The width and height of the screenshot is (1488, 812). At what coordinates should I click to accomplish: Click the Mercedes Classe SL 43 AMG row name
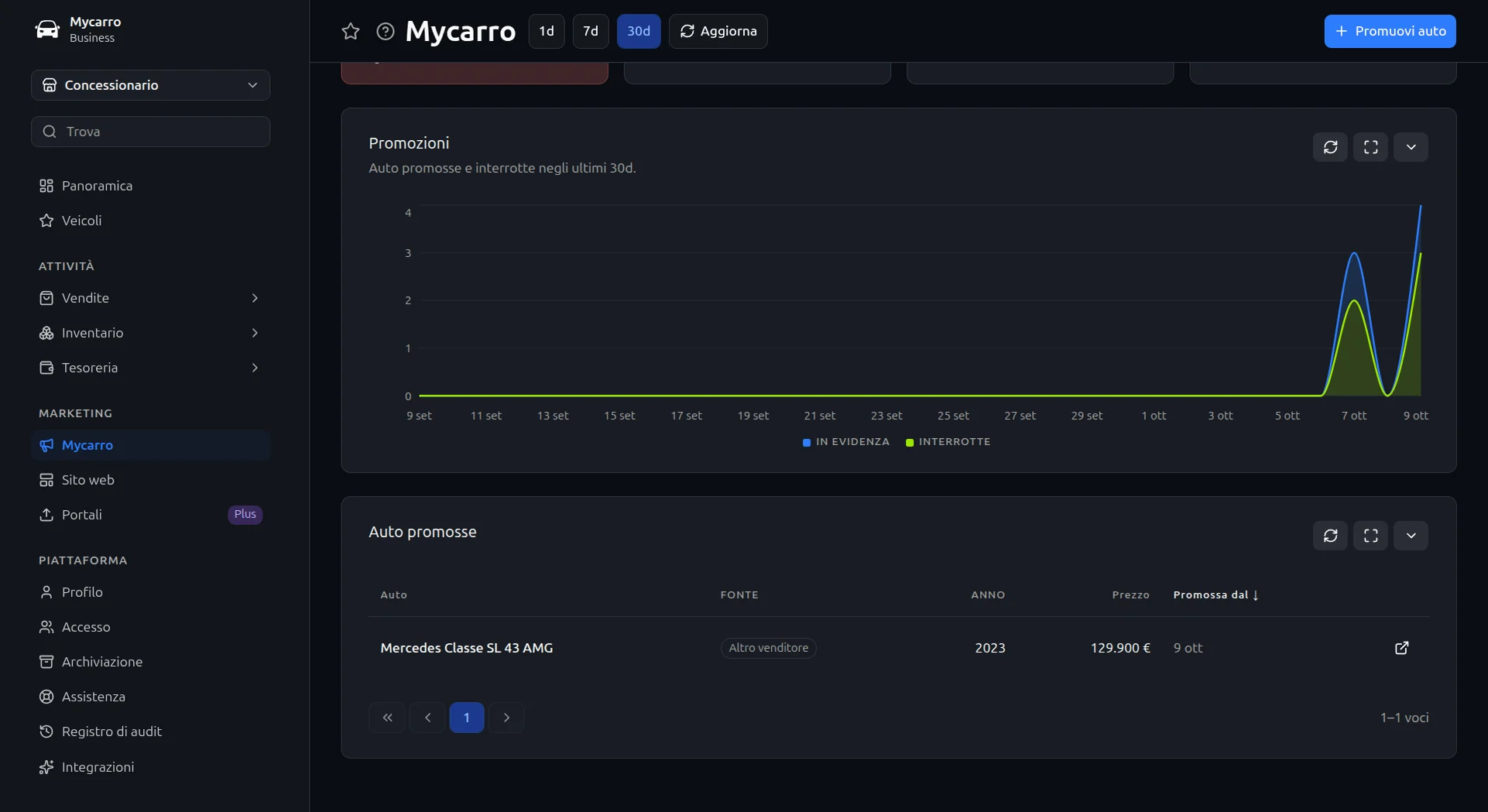point(466,648)
